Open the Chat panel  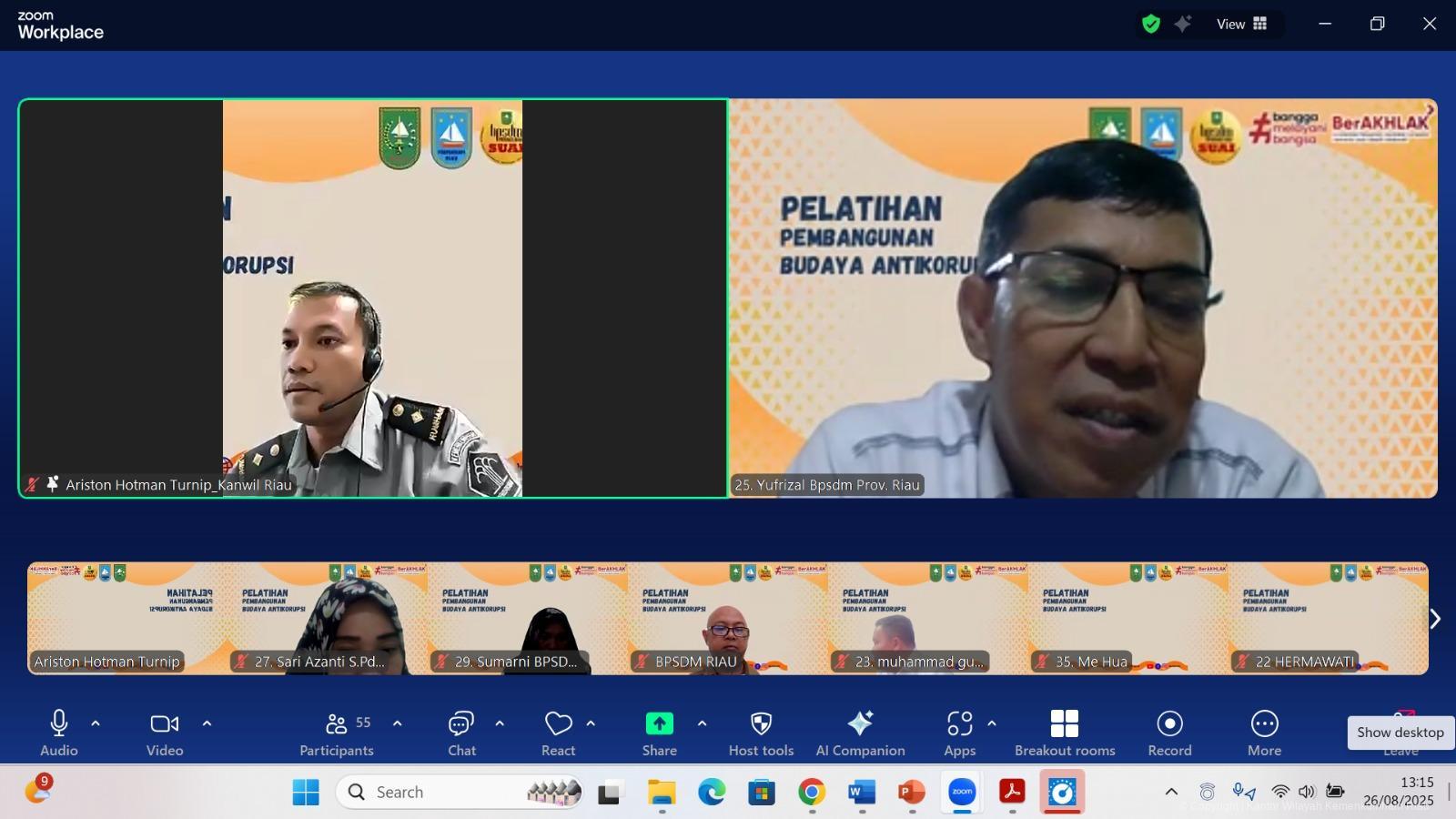point(461,724)
